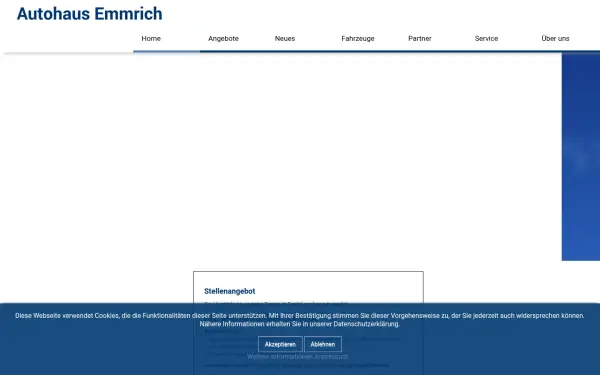Open the Angebote menu item

tap(223, 39)
